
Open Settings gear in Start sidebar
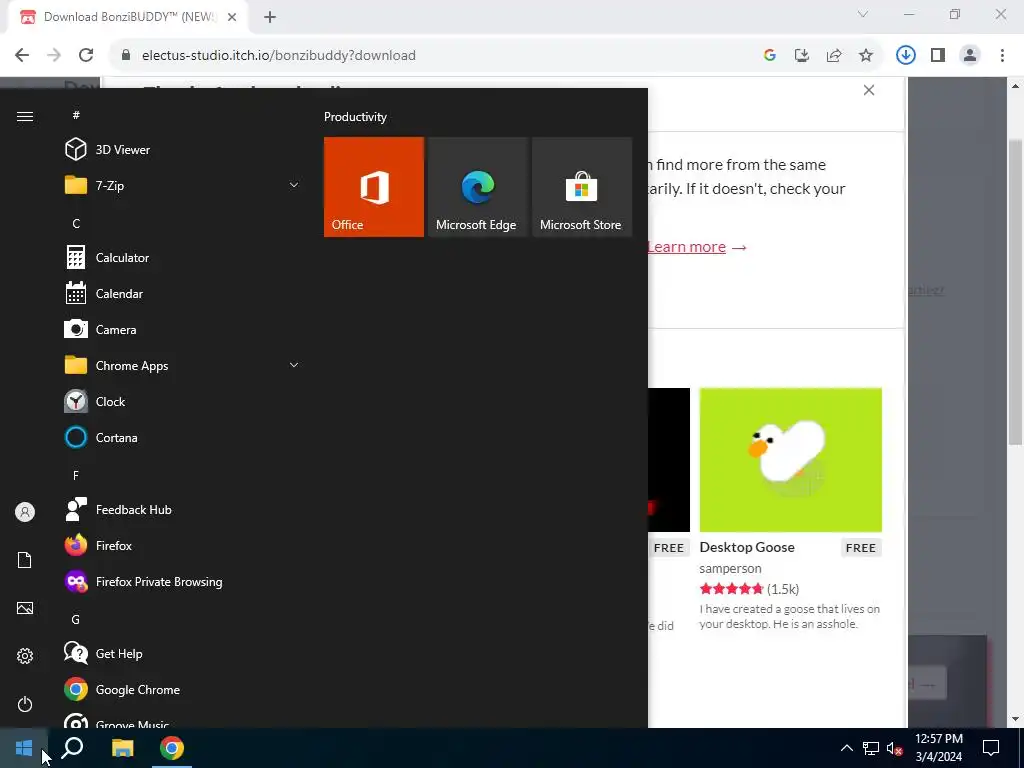(25, 656)
